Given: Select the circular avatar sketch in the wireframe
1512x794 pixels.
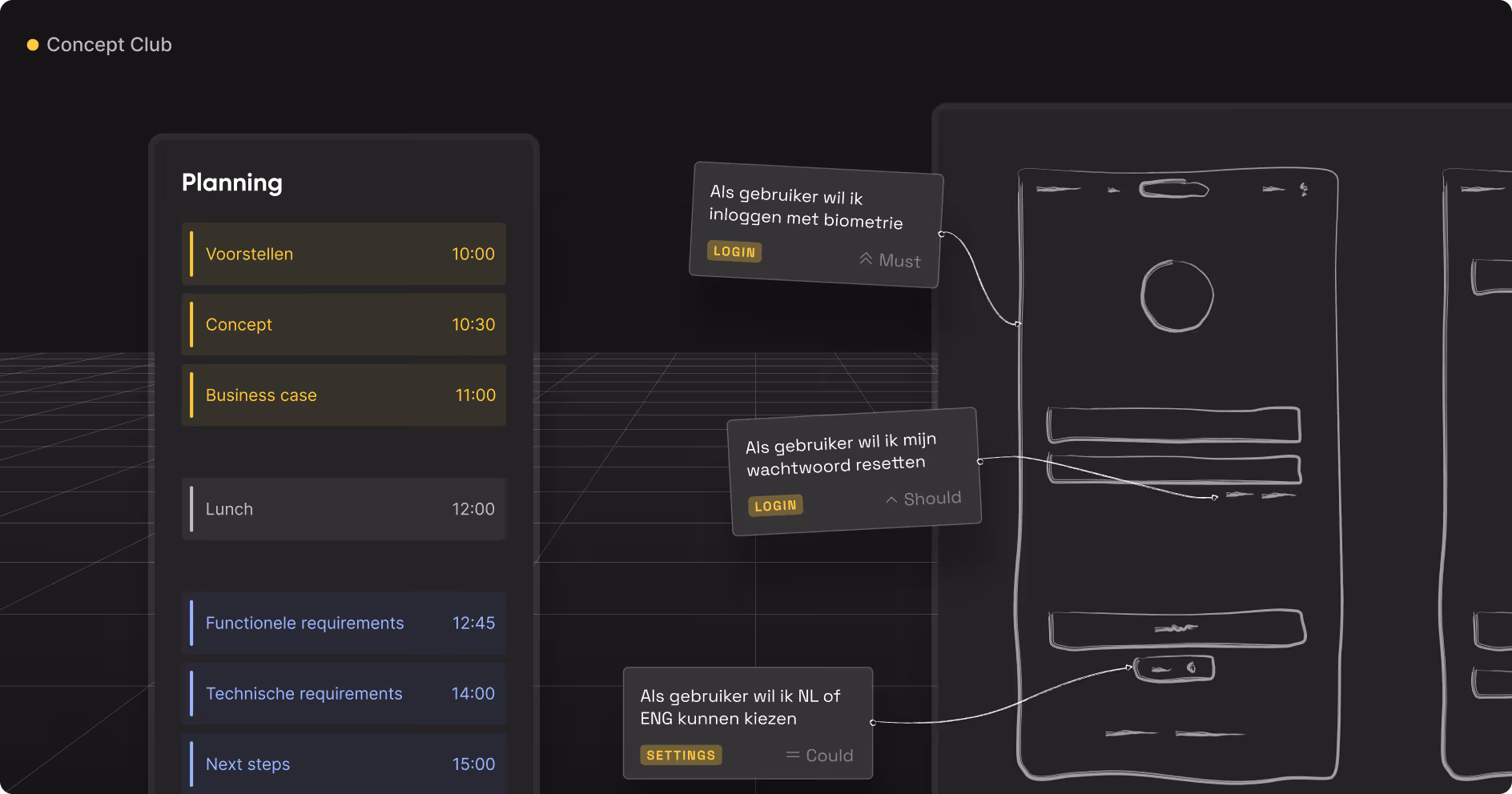Looking at the screenshot, I should point(1176,295).
